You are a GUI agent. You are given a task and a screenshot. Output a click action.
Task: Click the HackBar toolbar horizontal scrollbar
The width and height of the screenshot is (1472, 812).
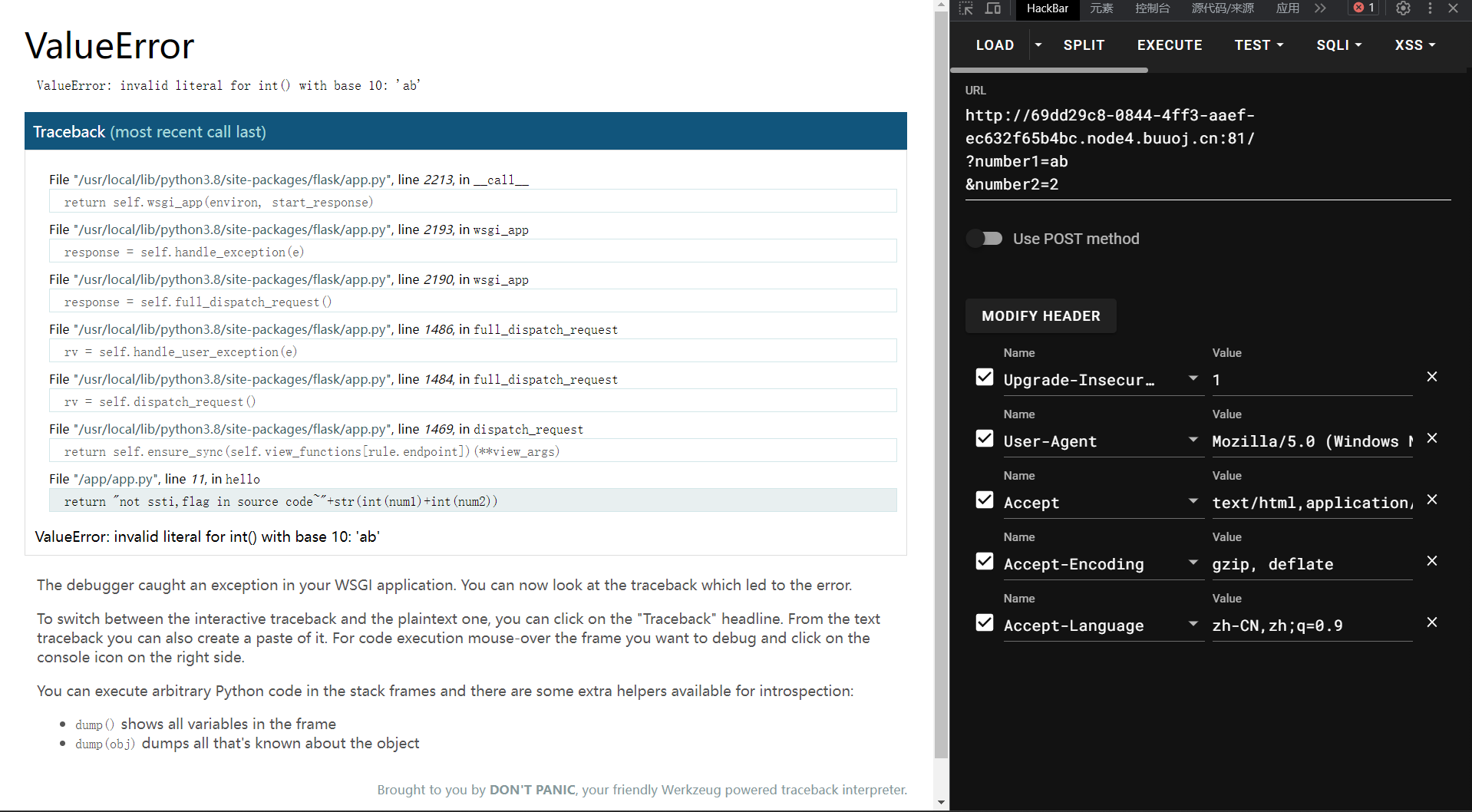pyautogui.click(x=1049, y=70)
